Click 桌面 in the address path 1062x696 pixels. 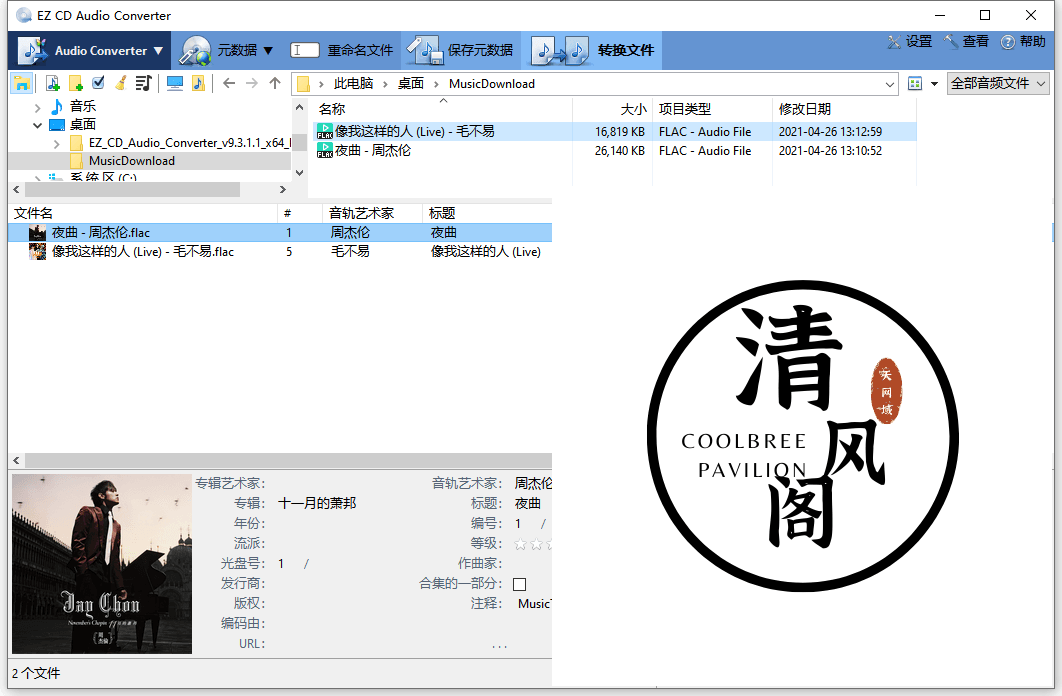(x=410, y=83)
